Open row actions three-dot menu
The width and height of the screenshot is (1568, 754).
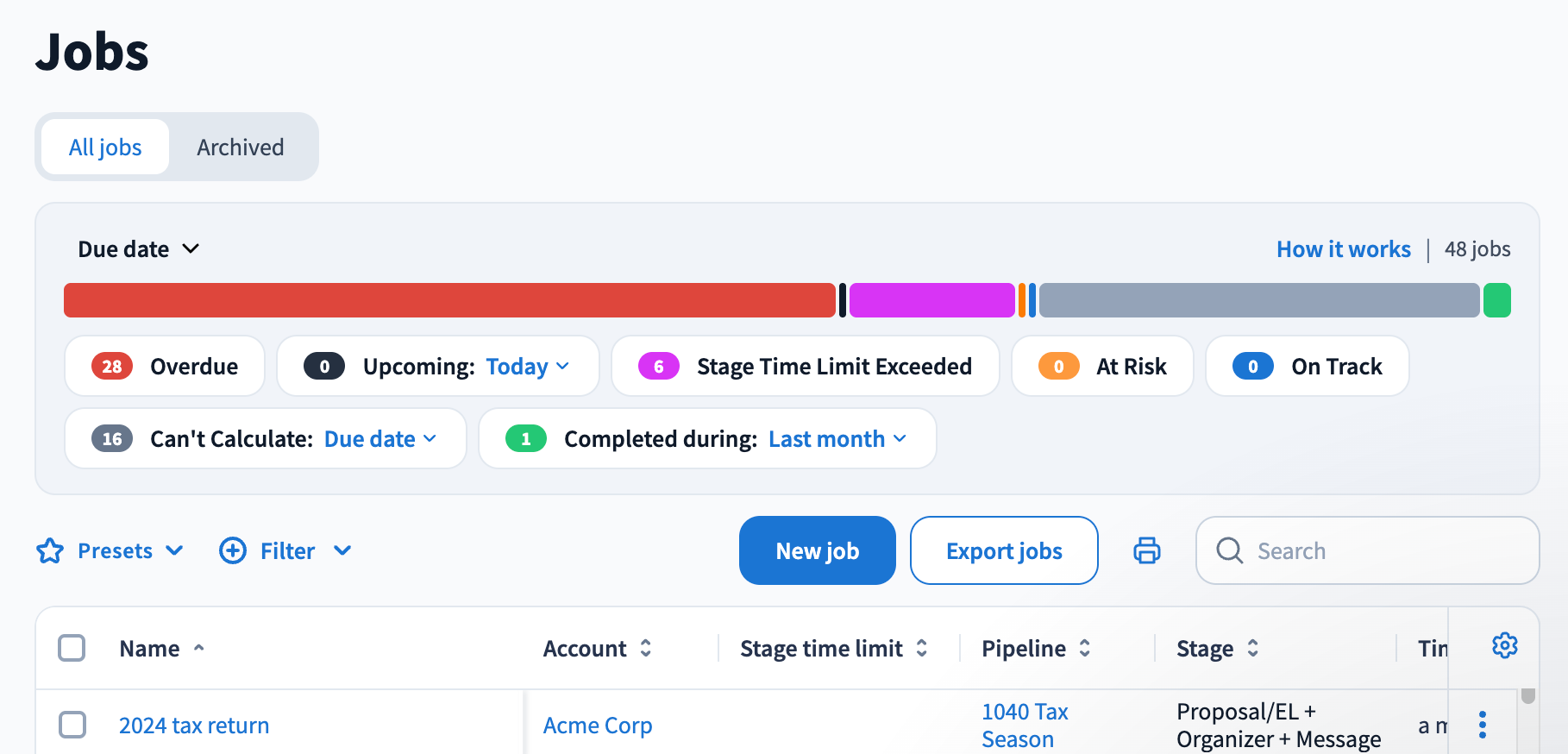click(x=1483, y=725)
